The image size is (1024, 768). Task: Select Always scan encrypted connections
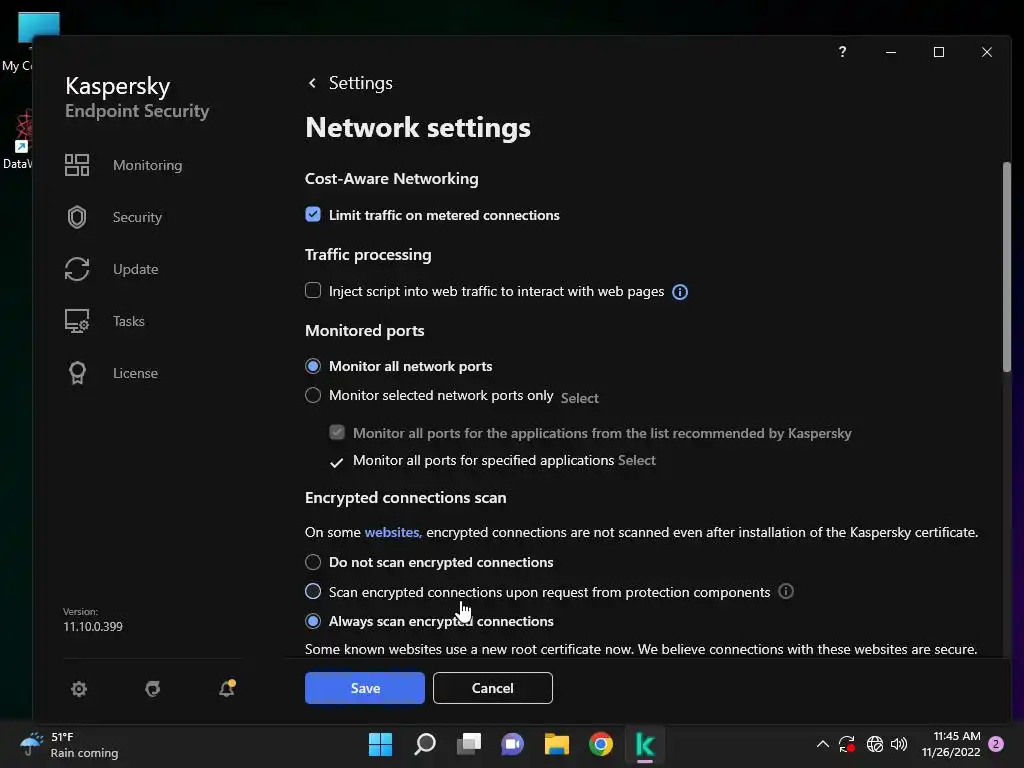pos(313,620)
